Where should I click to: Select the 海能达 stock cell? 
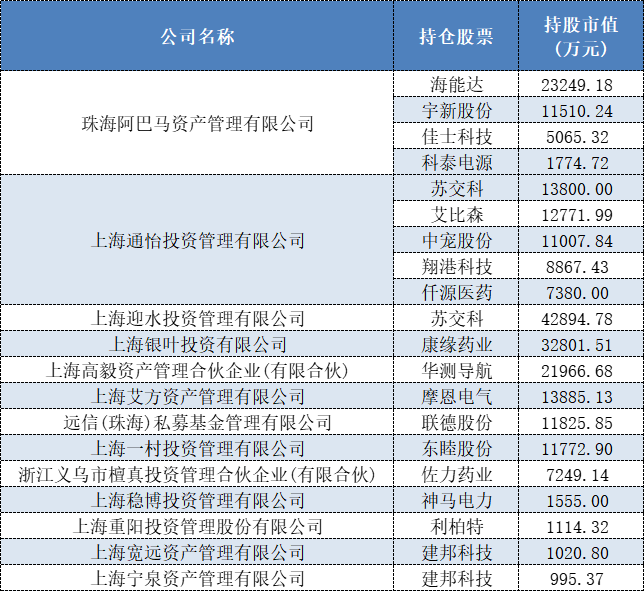(x=456, y=84)
